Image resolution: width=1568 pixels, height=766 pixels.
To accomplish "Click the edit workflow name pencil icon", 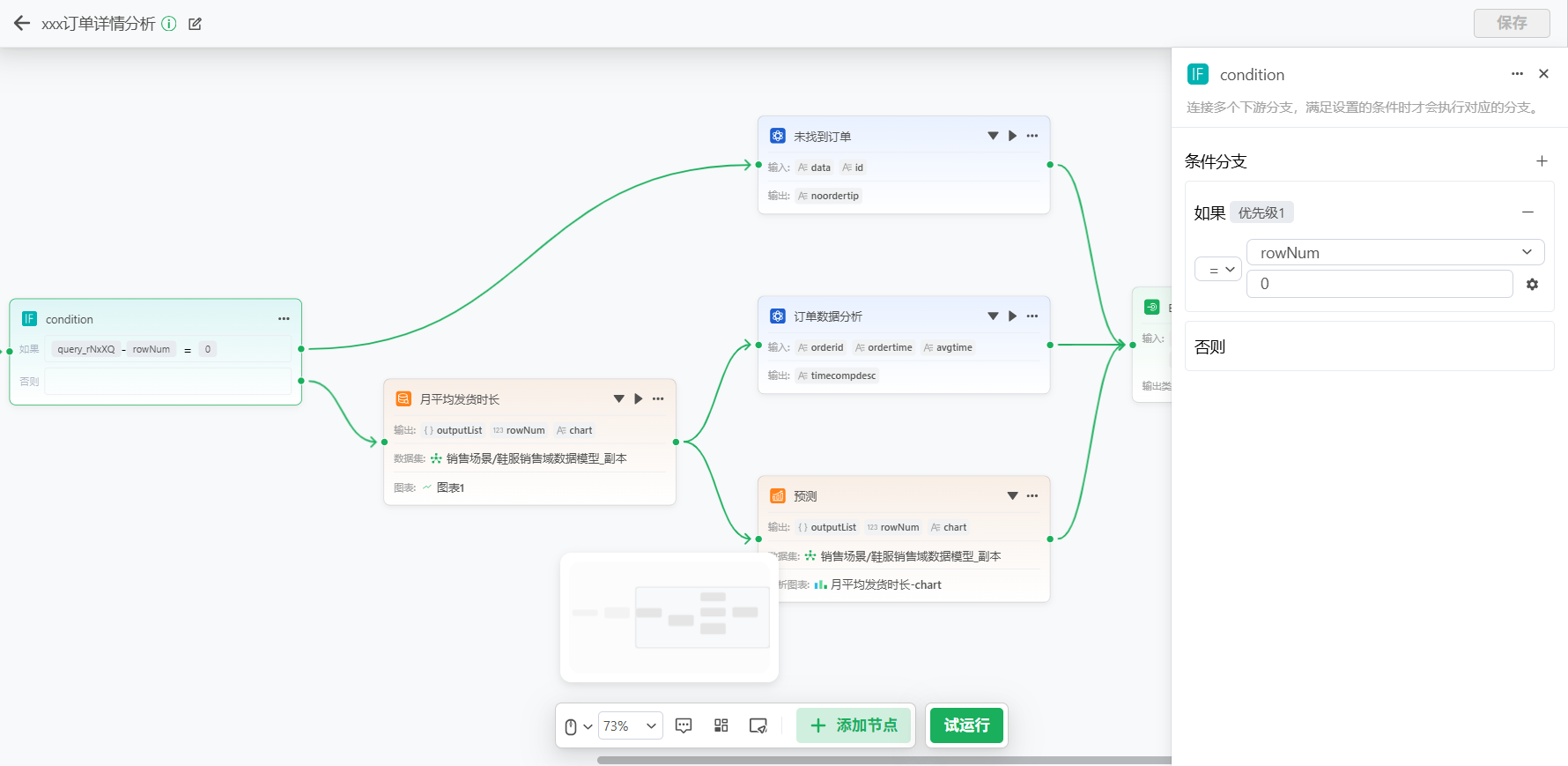I will 195,24.
